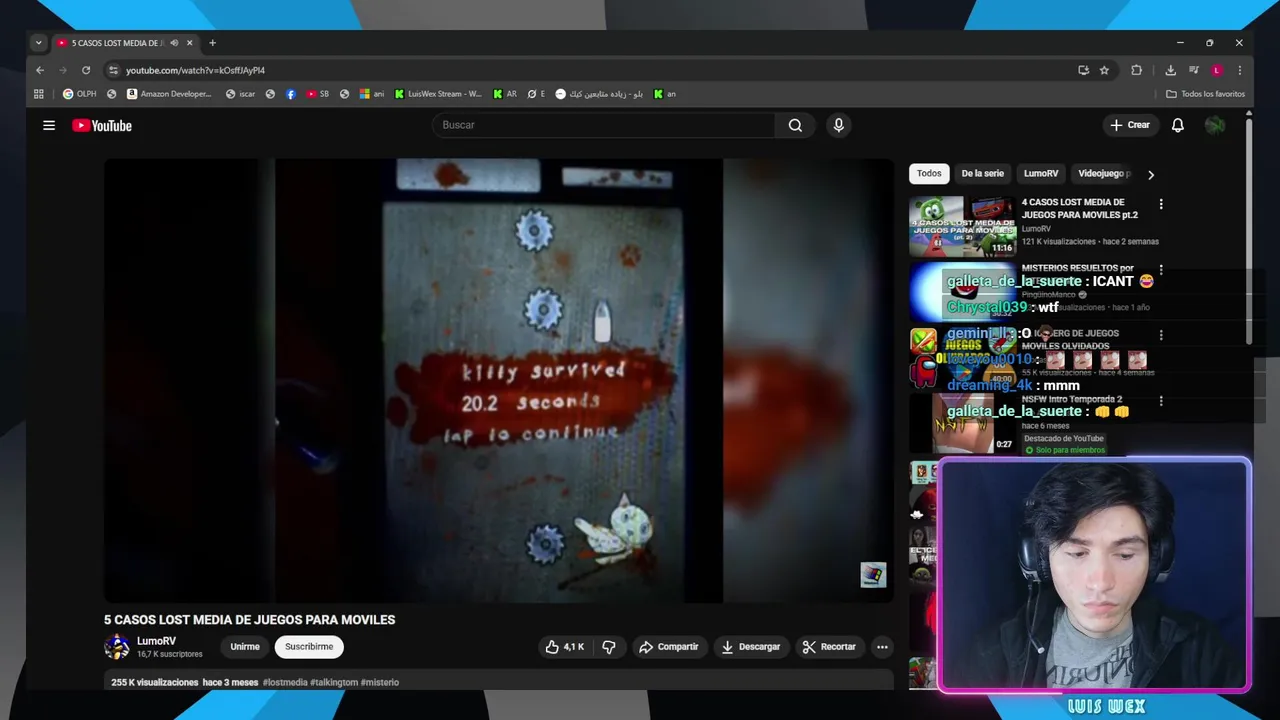Image resolution: width=1280 pixels, height=720 pixels.
Task: Open media controls icon in toolbar
Action: tap(1194, 70)
